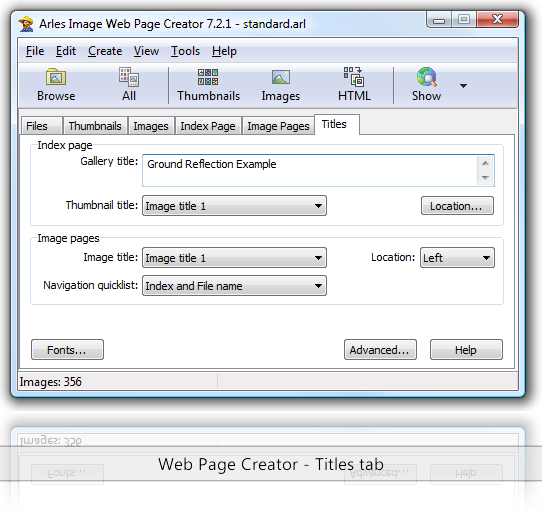This screenshot has height=512, width=542.
Task: Click the Fonts... button
Action: coord(67,350)
